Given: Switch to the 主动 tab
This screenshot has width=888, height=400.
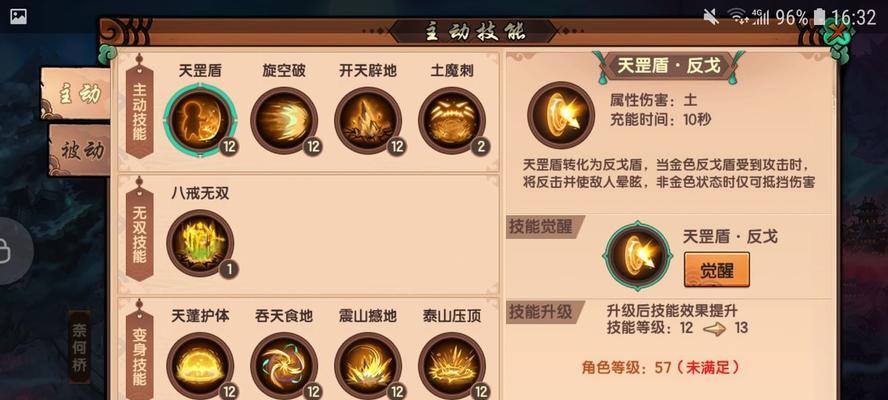Looking at the screenshot, I should (x=76, y=93).
